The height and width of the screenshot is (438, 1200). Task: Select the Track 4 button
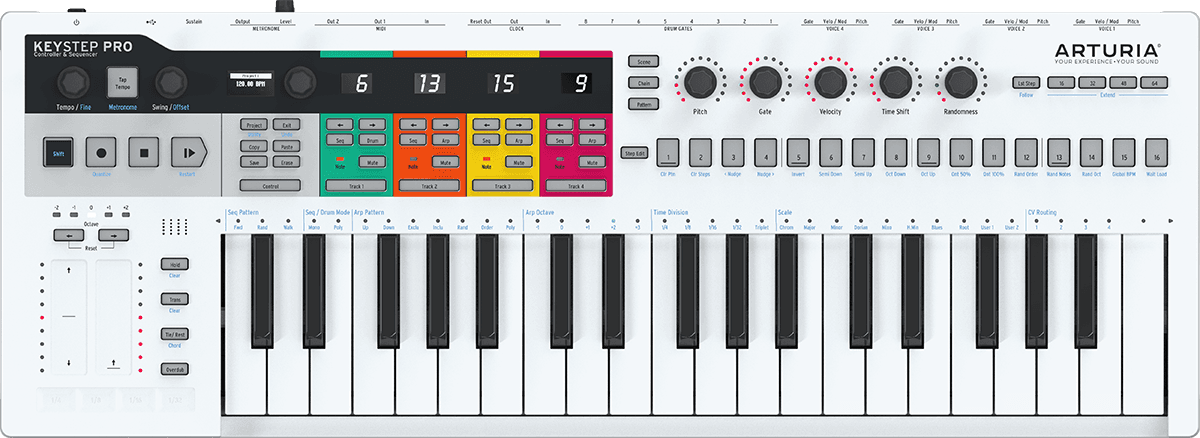coord(576,186)
